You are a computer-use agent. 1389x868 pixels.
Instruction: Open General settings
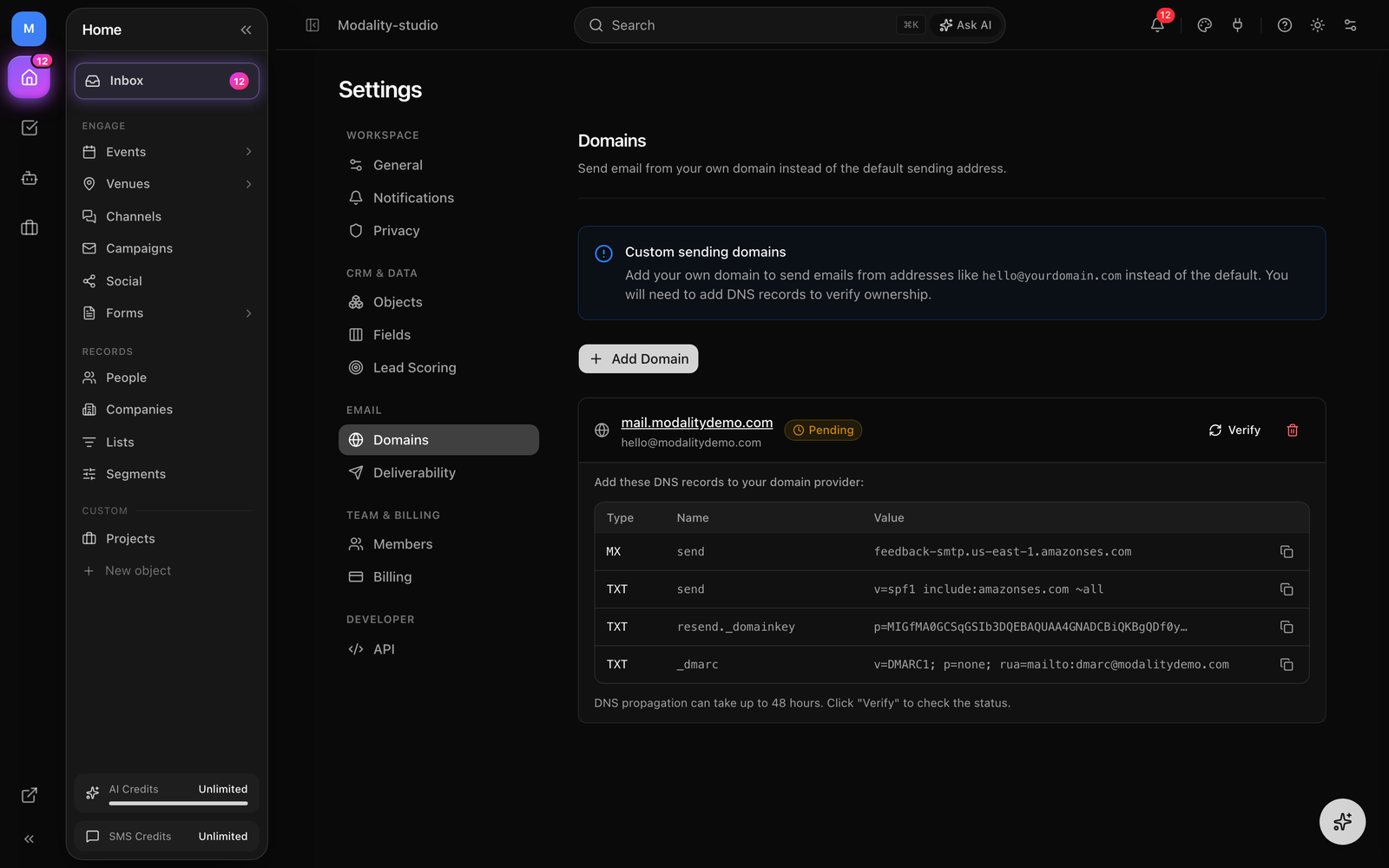438,165
